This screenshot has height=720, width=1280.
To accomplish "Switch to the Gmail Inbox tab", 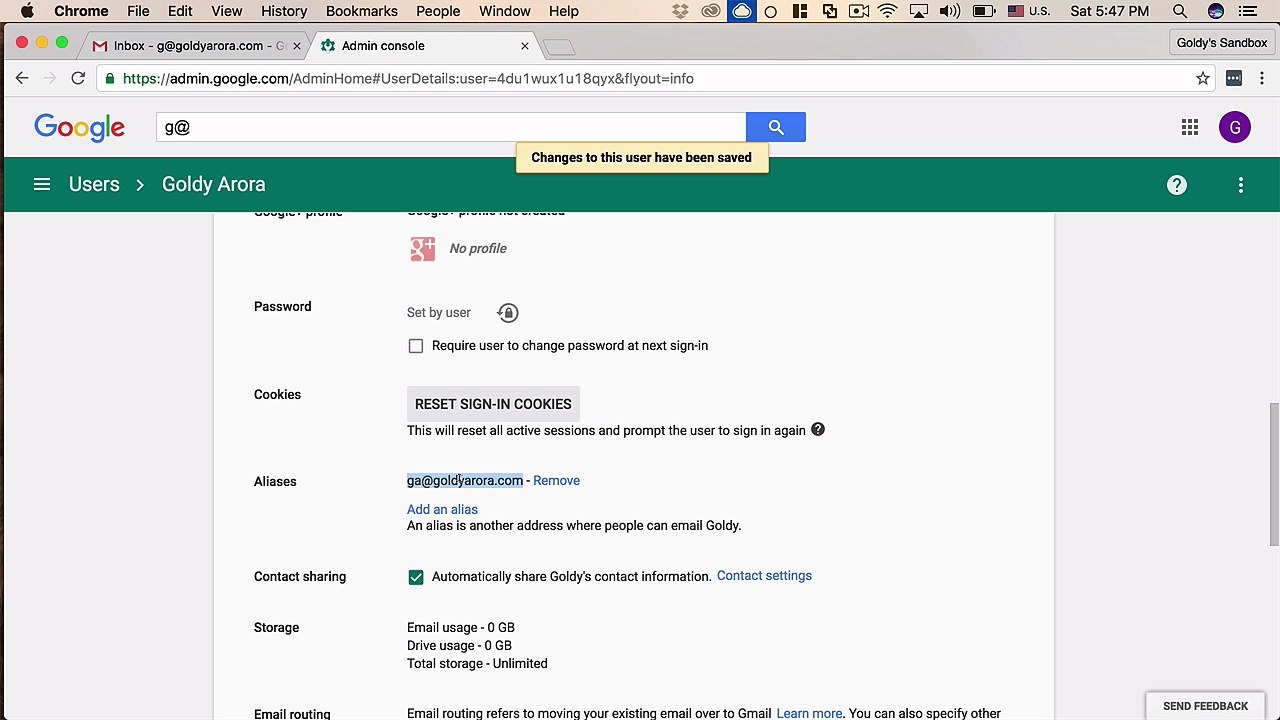I will tap(196, 46).
